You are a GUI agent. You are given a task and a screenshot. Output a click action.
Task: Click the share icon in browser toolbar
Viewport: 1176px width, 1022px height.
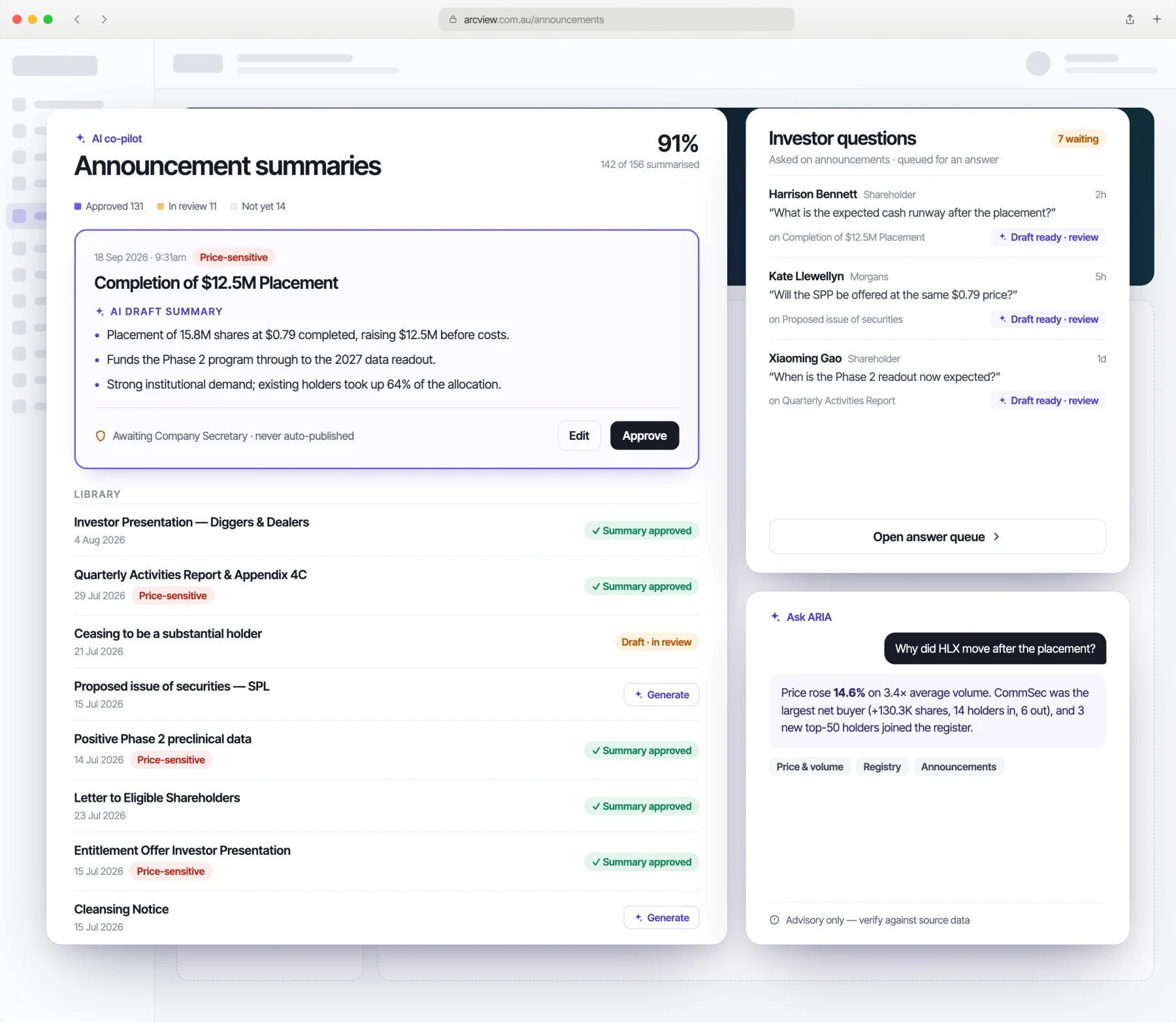(1130, 19)
